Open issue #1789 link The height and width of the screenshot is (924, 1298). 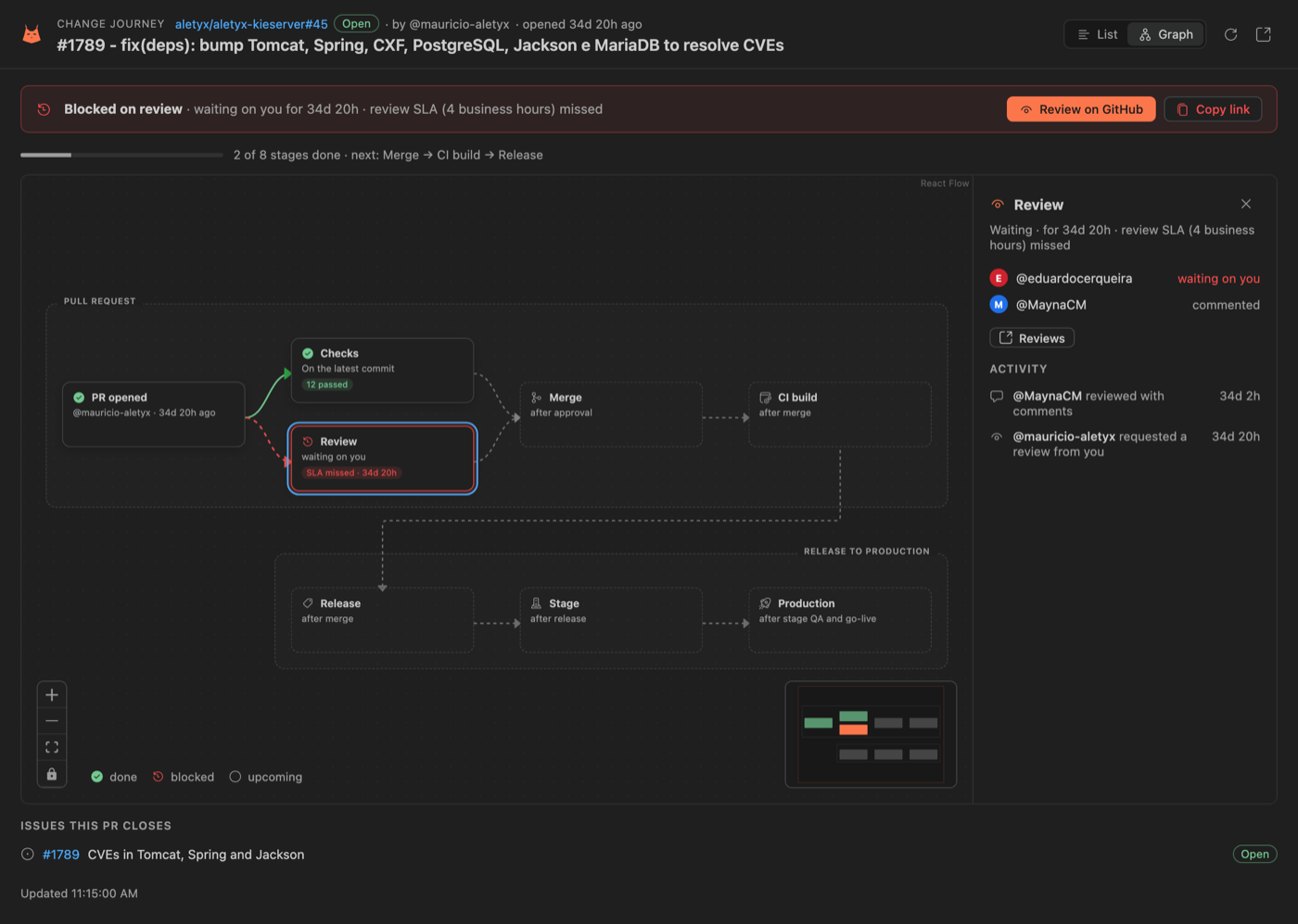point(61,854)
